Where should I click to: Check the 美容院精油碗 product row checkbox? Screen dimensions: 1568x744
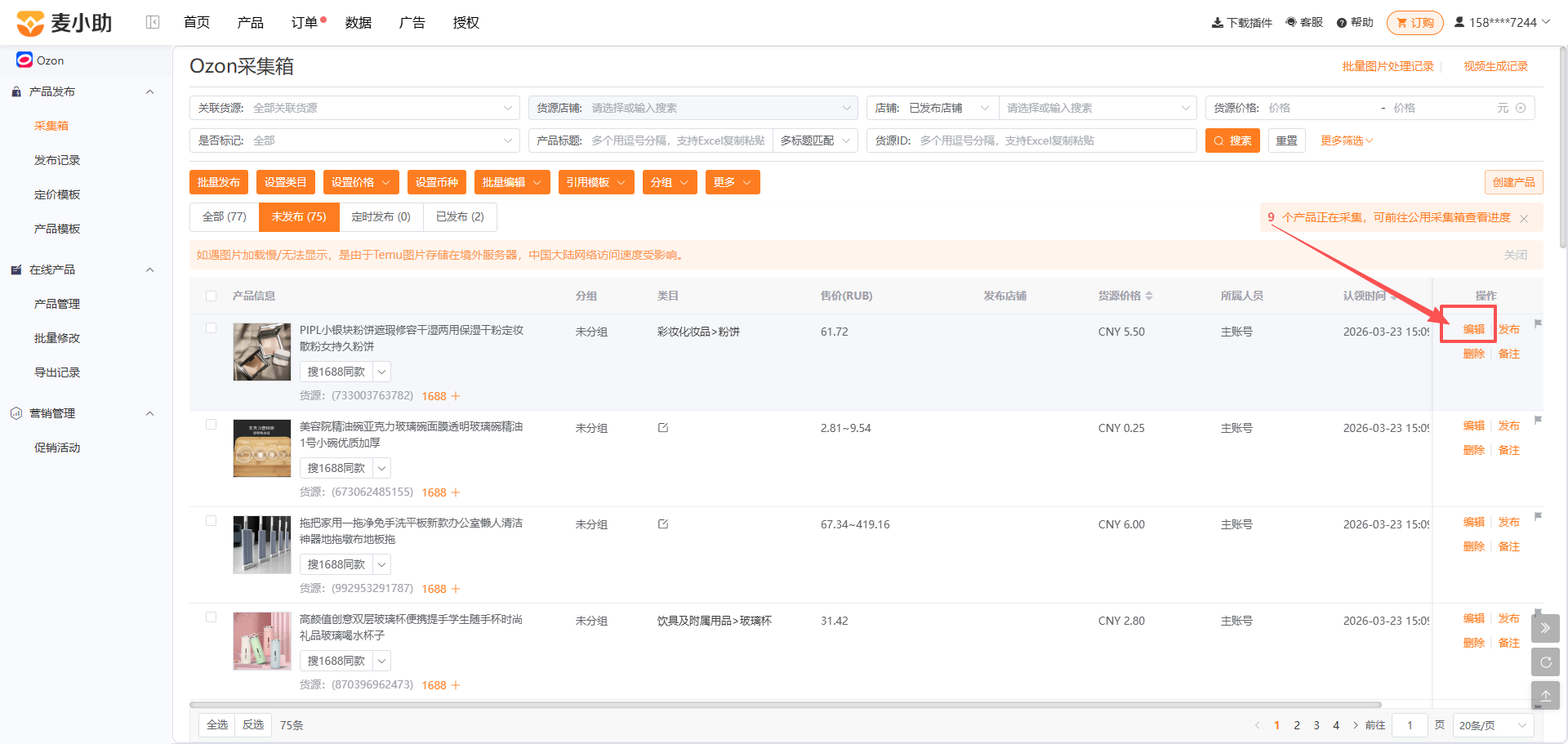(212, 424)
